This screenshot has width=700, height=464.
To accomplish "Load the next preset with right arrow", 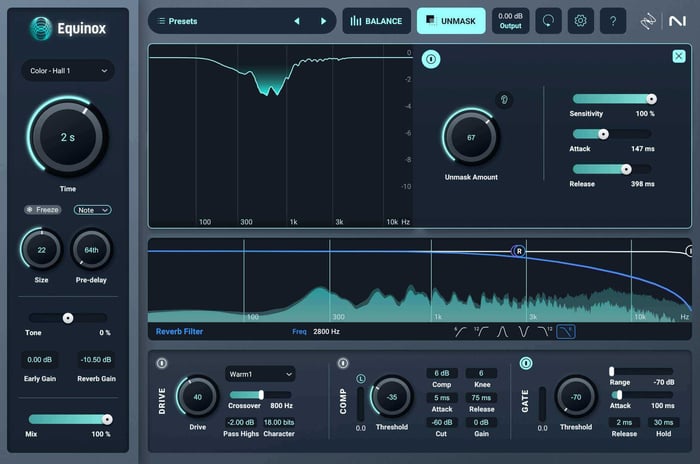I will (x=323, y=21).
